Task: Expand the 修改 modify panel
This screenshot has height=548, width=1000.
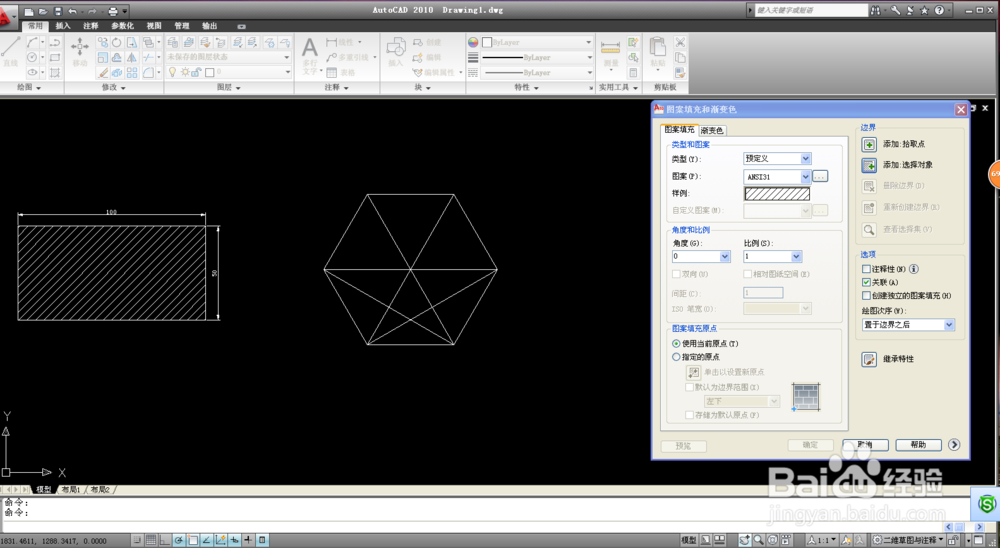Action: [x=114, y=87]
